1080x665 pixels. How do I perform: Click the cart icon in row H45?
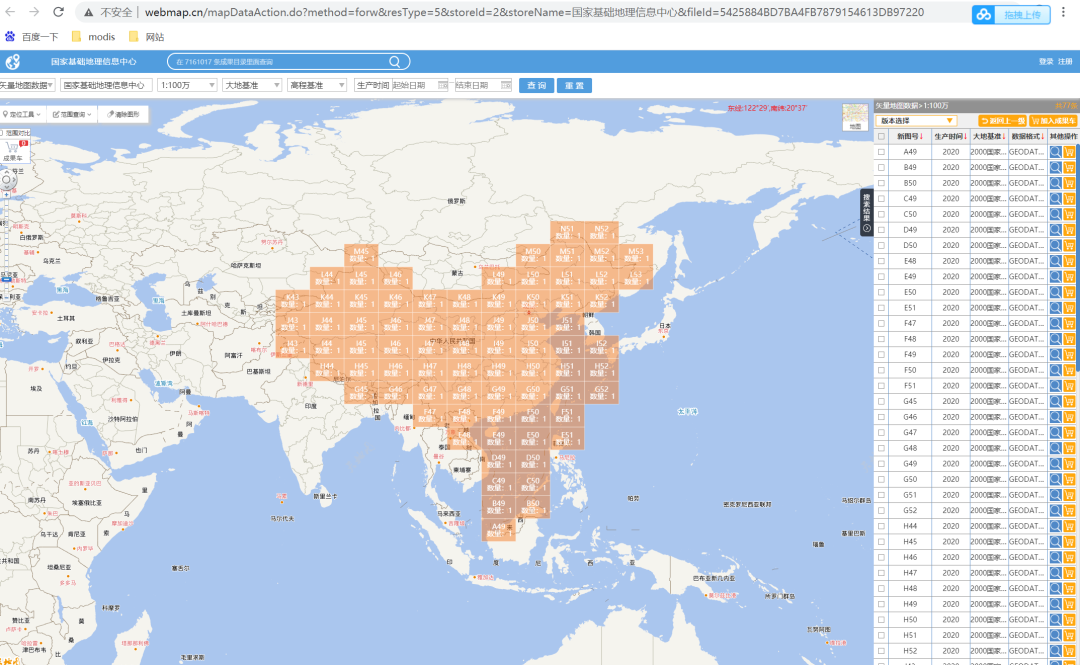tap(1069, 542)
